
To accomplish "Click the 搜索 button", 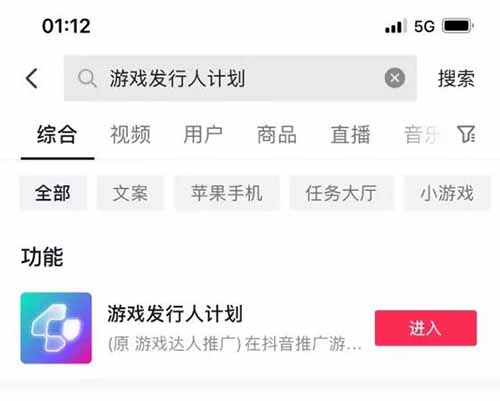I will point(456,79).
